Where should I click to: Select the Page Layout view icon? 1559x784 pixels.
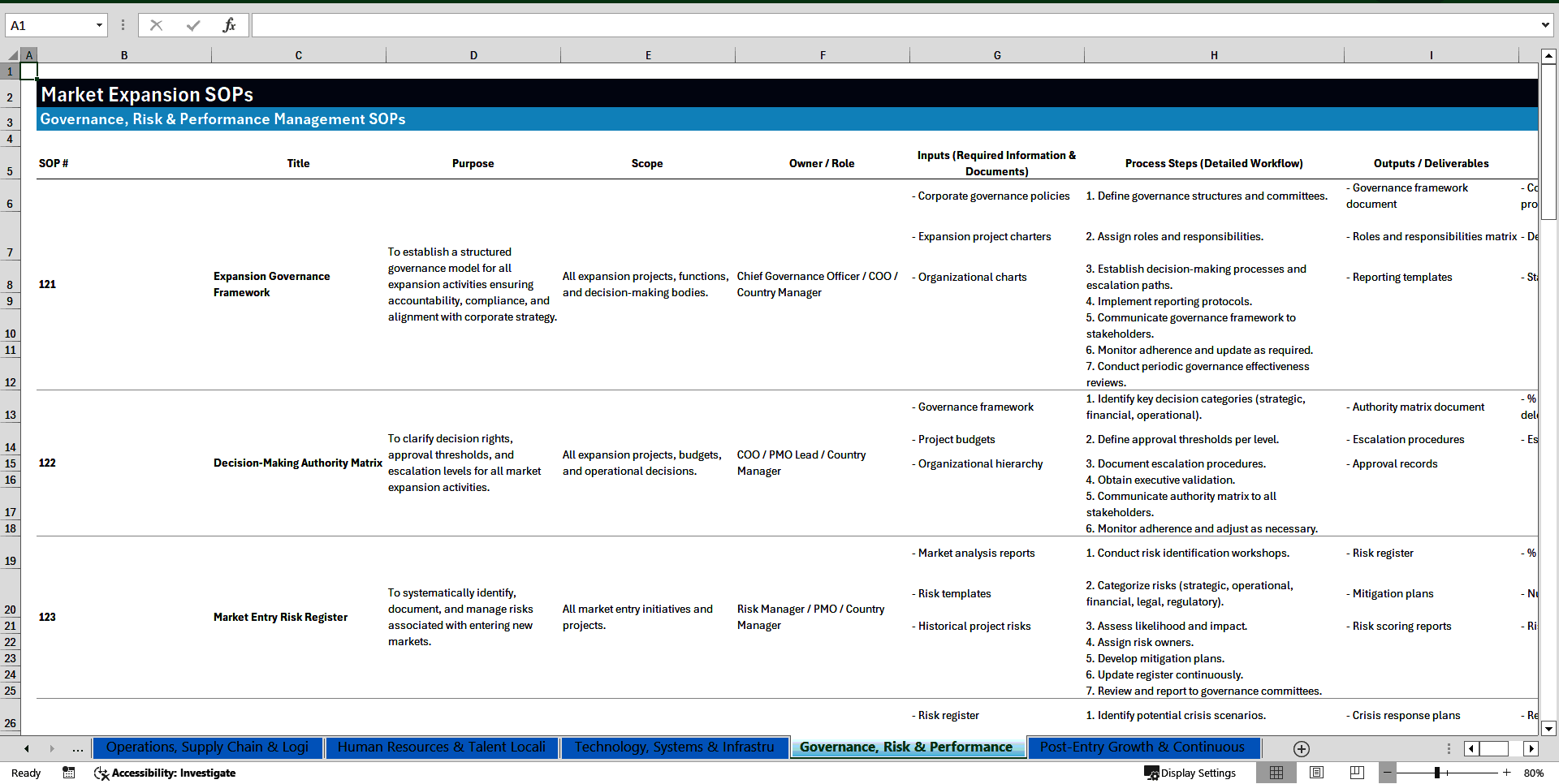pyautogui.click(x=1317, y=773)
